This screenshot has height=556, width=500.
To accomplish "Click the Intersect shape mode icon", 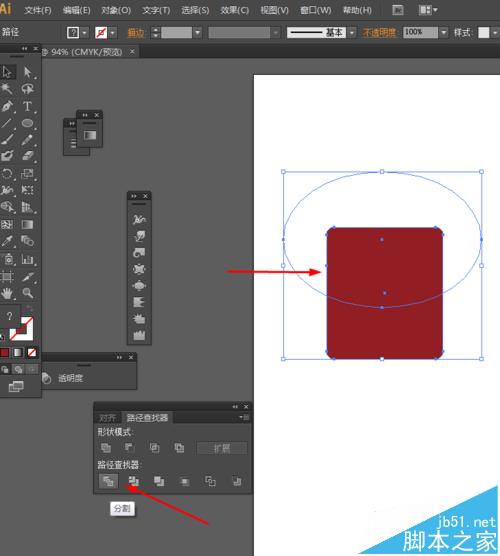I will click(x=154, y=448).
